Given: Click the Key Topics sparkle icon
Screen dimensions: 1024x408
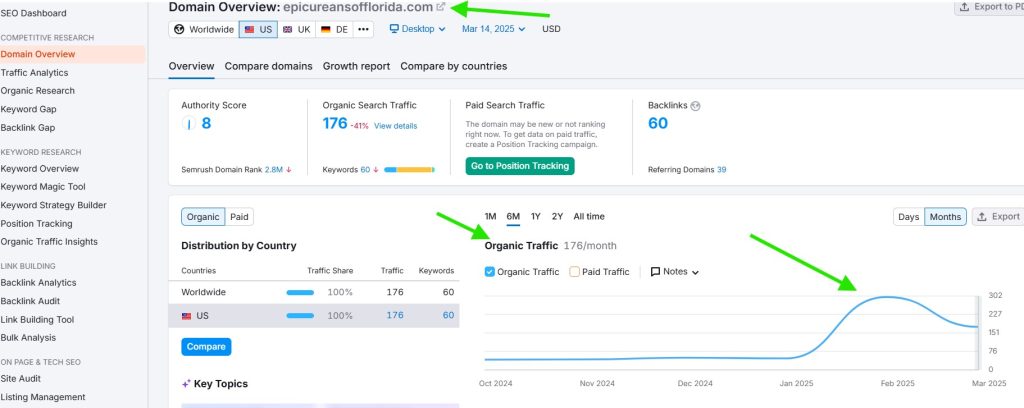Looking at the screenshot, I should click(186, 384).
